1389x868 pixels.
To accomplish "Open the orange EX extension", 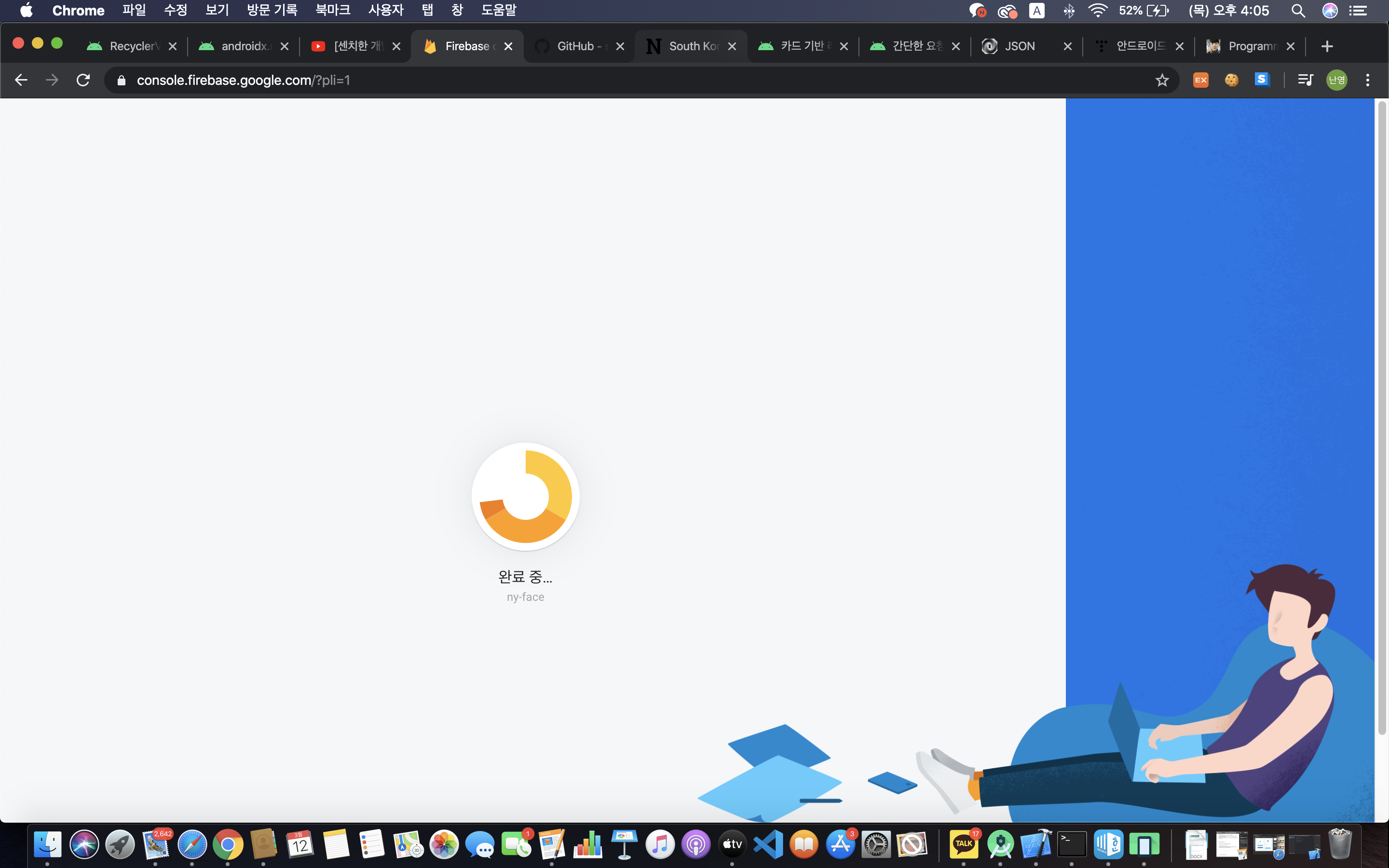I will click(1200, 80).
